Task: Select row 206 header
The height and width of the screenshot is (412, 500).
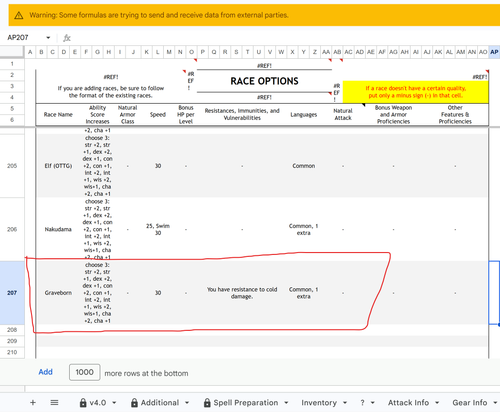Action: [x=12, y=229]
